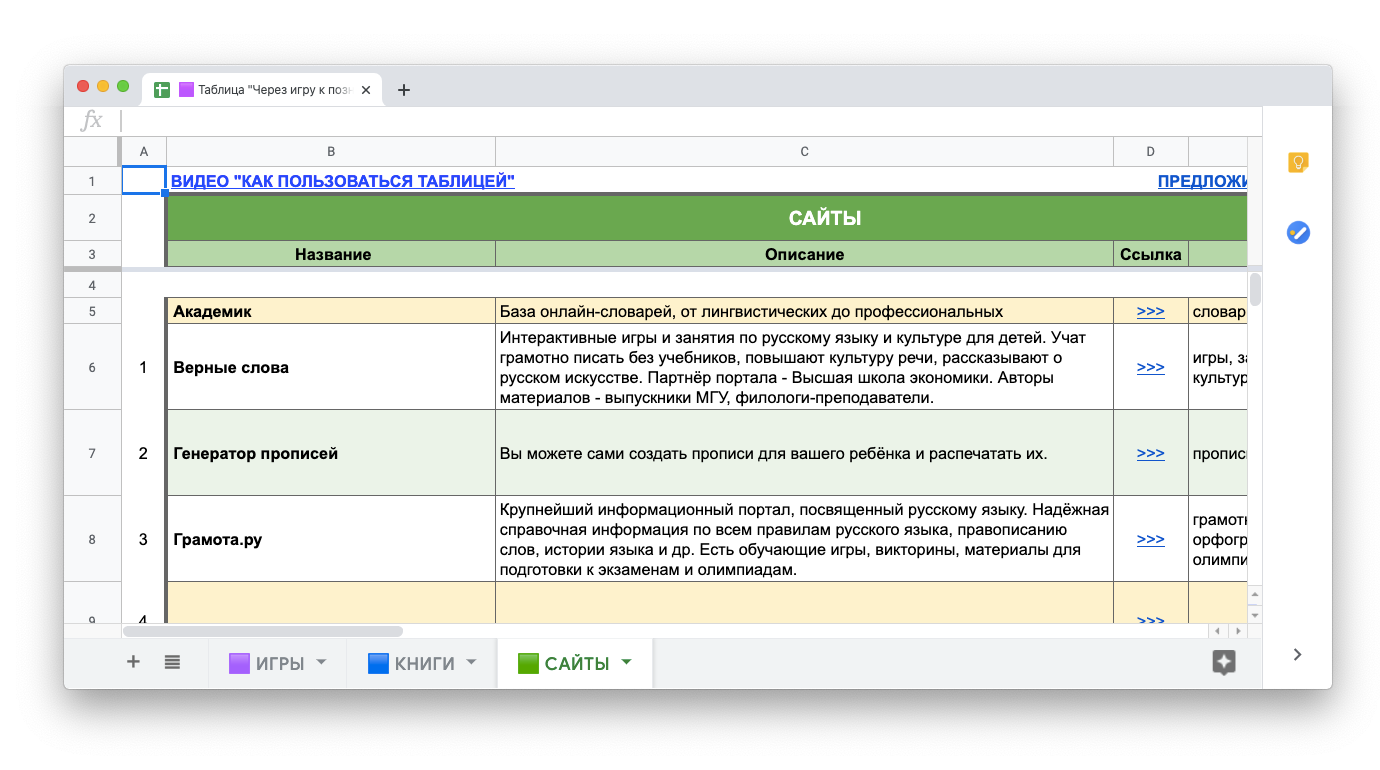Show the collapsed side panel with the chevron
The height and width of the screenshot is (770, 1380).
(x=1297, y=655)
